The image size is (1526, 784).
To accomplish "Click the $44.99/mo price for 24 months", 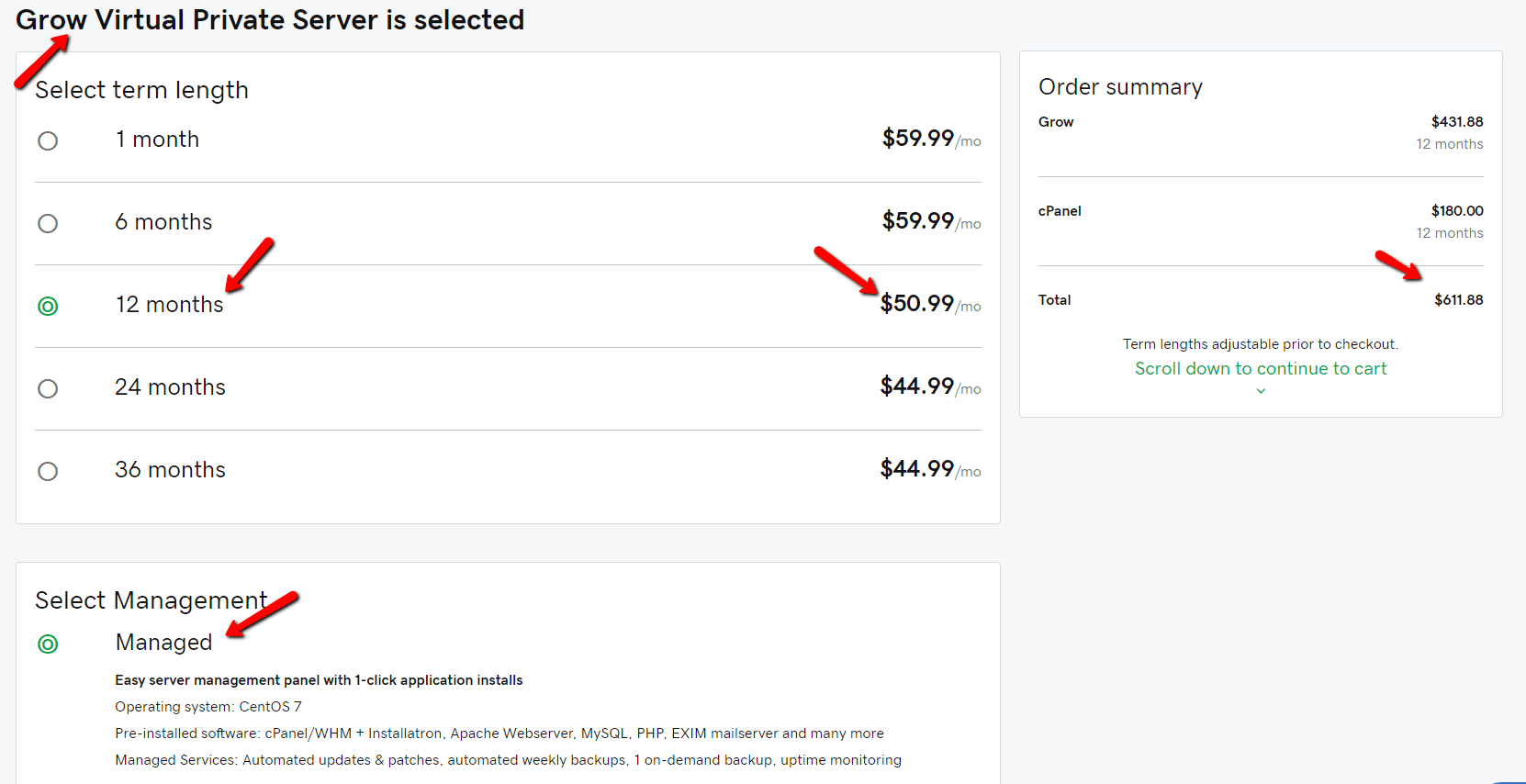I will tap(929, 386).
